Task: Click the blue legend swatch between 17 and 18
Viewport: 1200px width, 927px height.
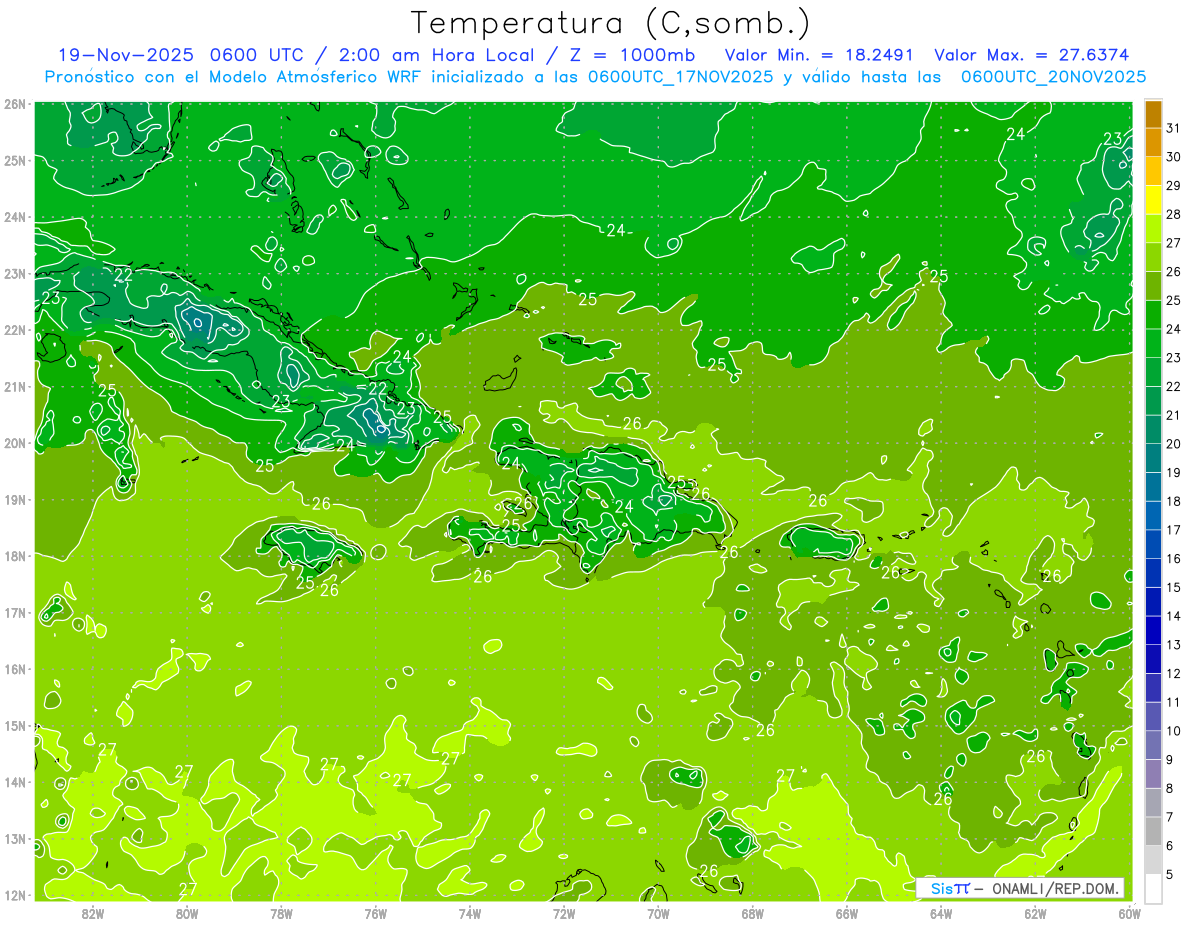Action: (x=1153, y=515)
